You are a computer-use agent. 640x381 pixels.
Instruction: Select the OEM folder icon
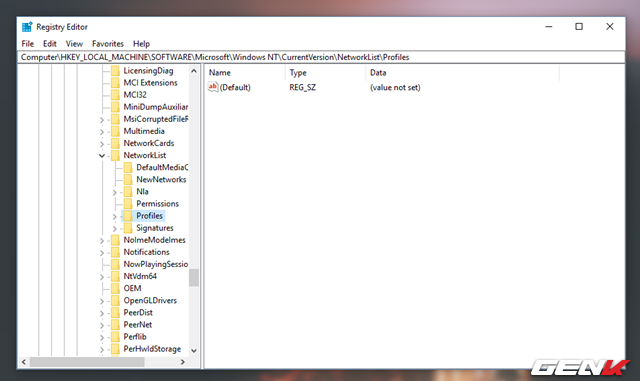tap(116, 288)
